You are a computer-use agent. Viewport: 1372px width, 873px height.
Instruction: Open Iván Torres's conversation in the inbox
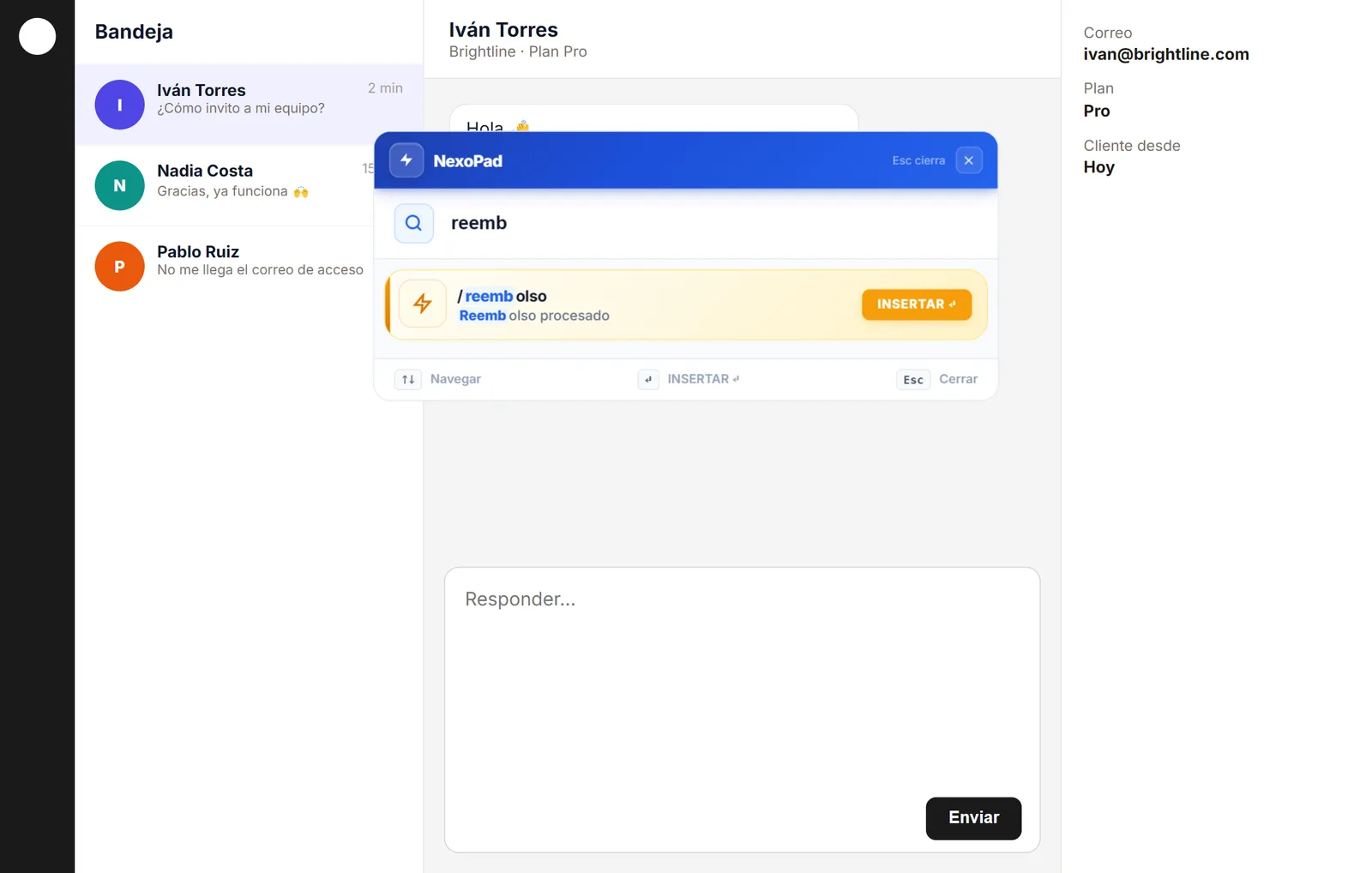point(249,105)
